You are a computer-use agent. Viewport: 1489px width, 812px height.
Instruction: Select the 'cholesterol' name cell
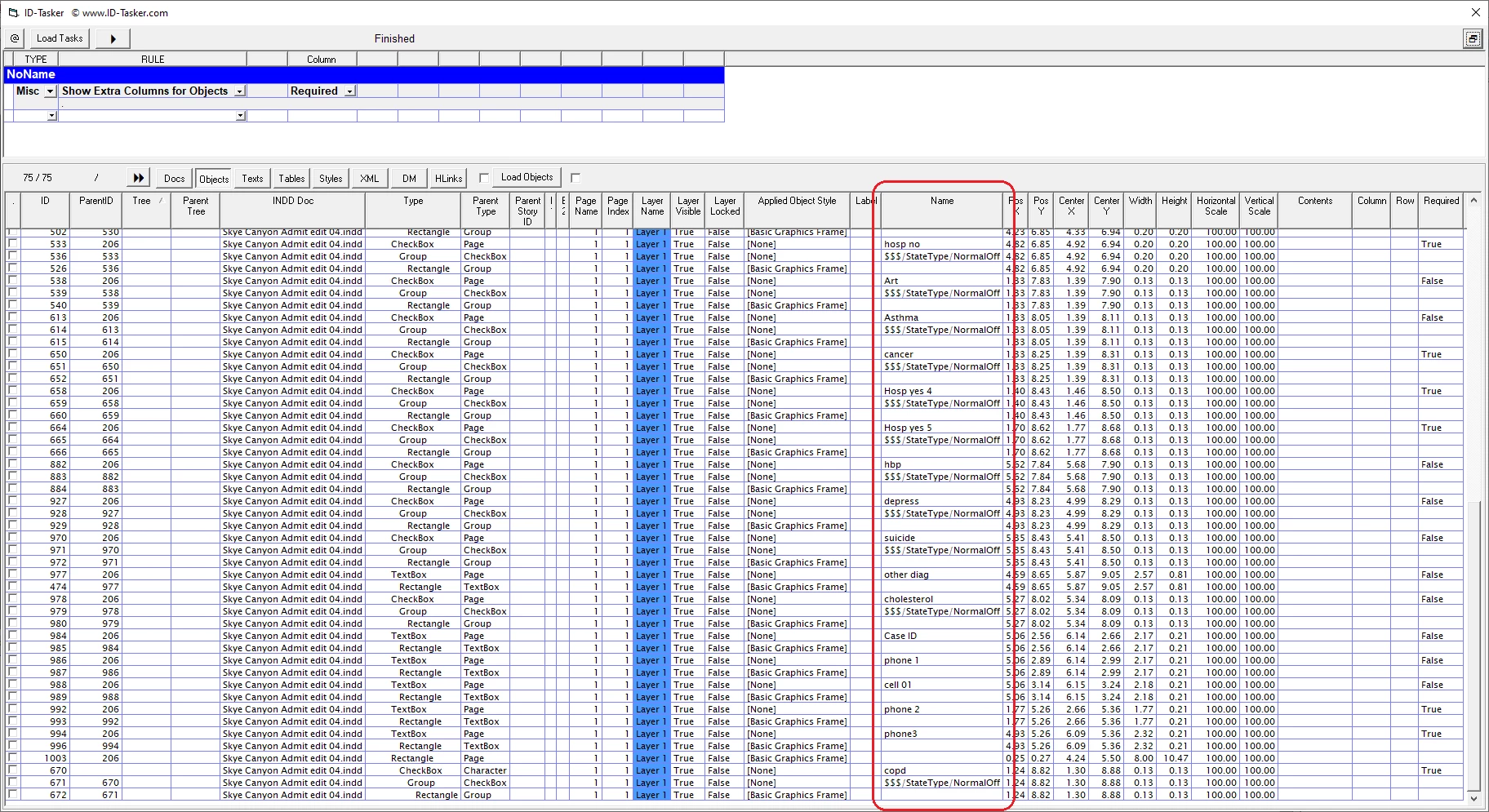[x=942, y=599]
